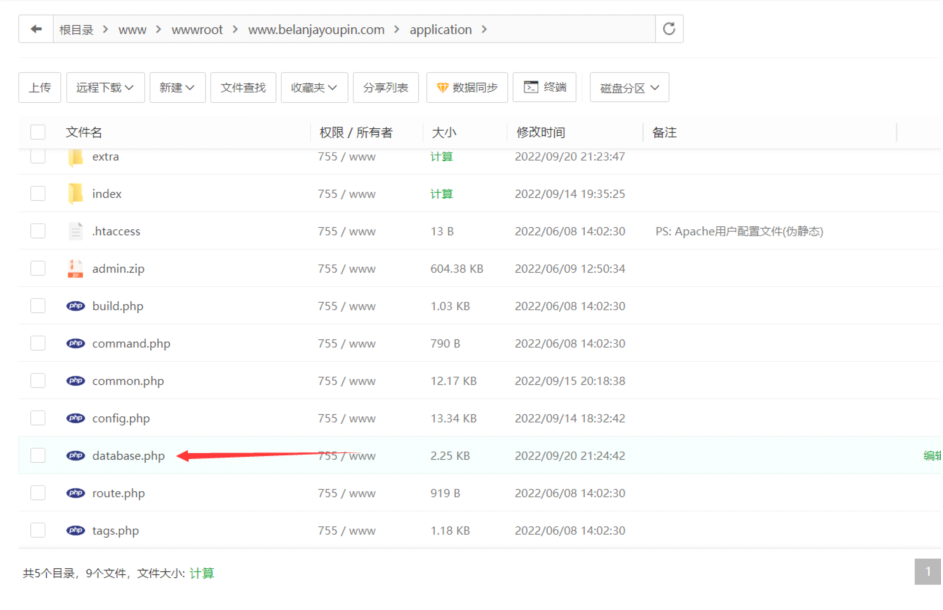Image resolution: width=943 pixels, height=610 pixels.
Task: Go to 根目录 in the path
Action: [x=76, y=29]
